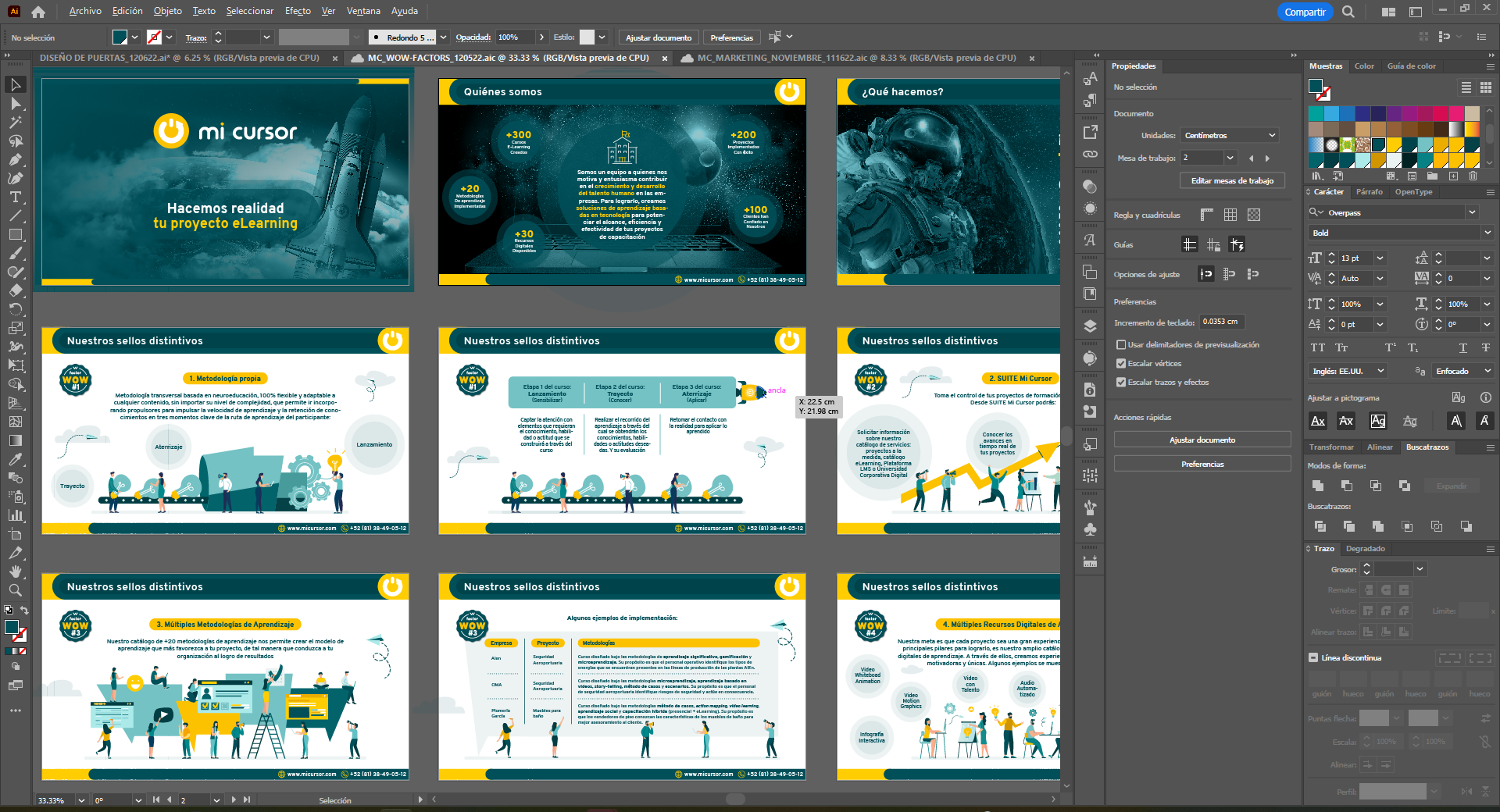Image resolution: width=1500 pixels, height=812 pixels.
Task: Pick the first teal swatch in Muestras
Action: (1316, 113)
